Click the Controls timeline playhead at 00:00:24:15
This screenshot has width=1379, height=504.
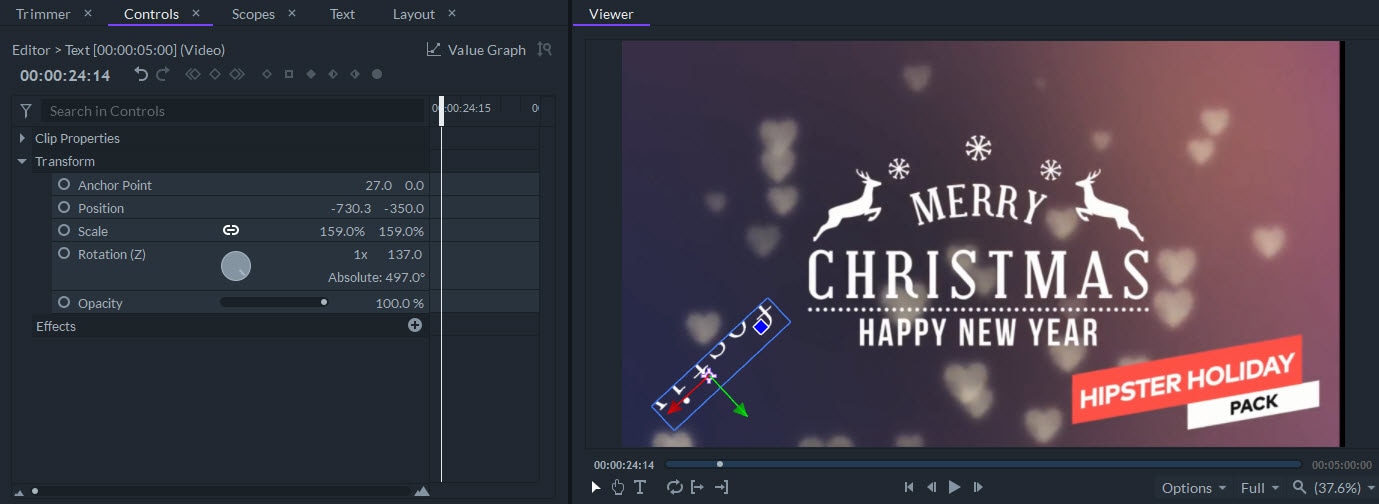441,110
